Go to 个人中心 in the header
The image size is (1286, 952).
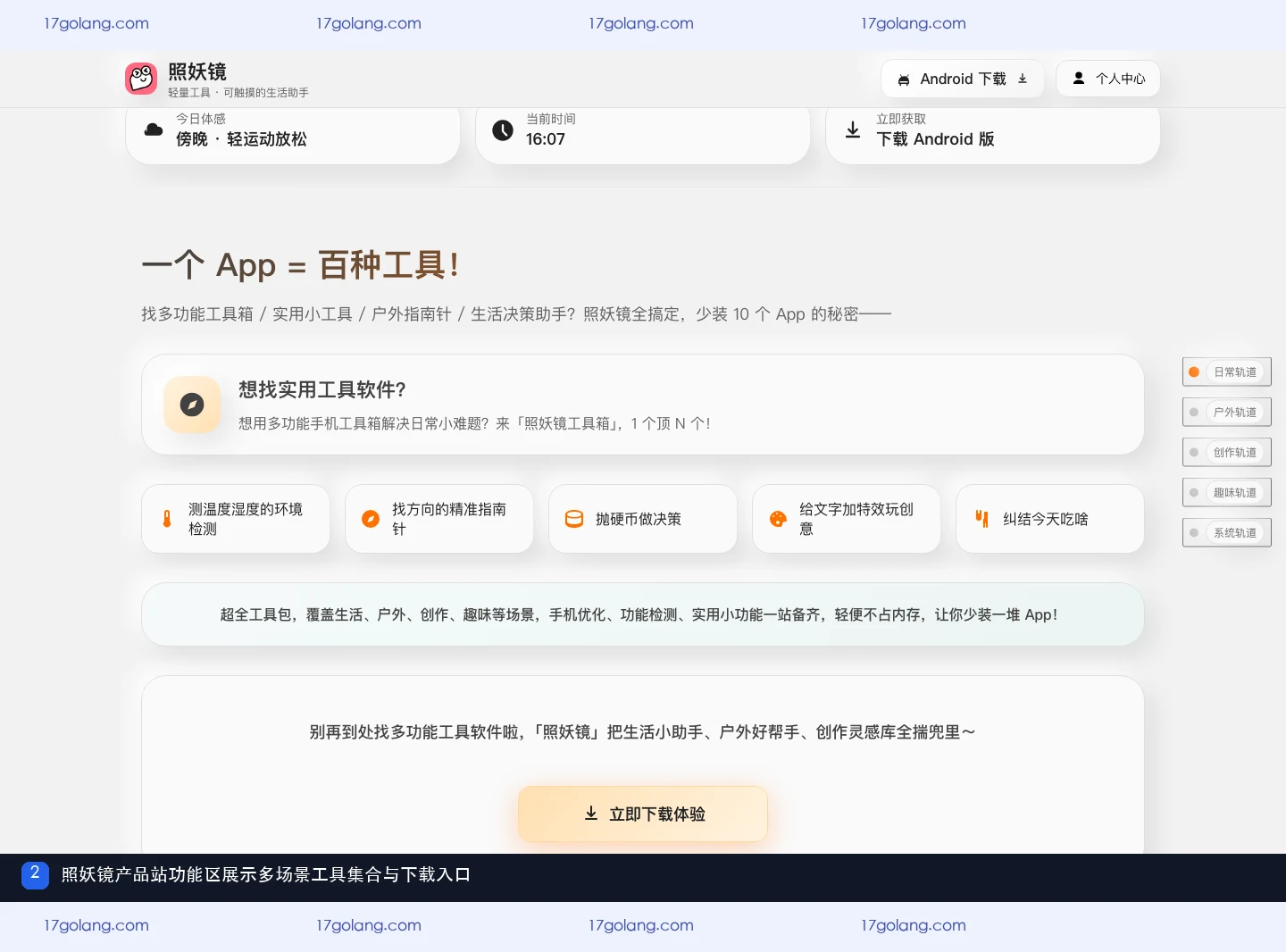pyautogui.click(x=1107, y=79)
